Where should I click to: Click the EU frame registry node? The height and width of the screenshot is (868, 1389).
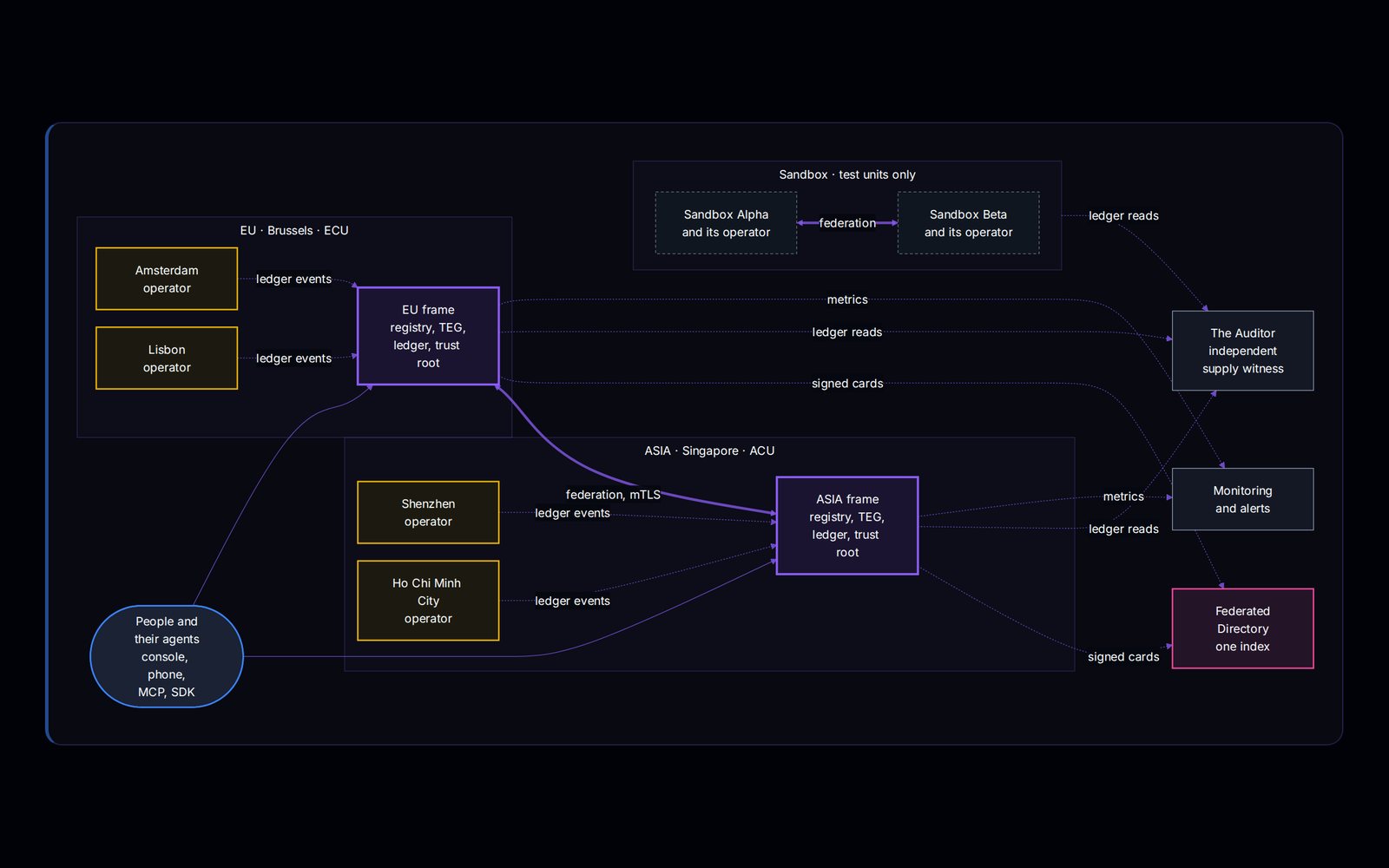point(428,336)
